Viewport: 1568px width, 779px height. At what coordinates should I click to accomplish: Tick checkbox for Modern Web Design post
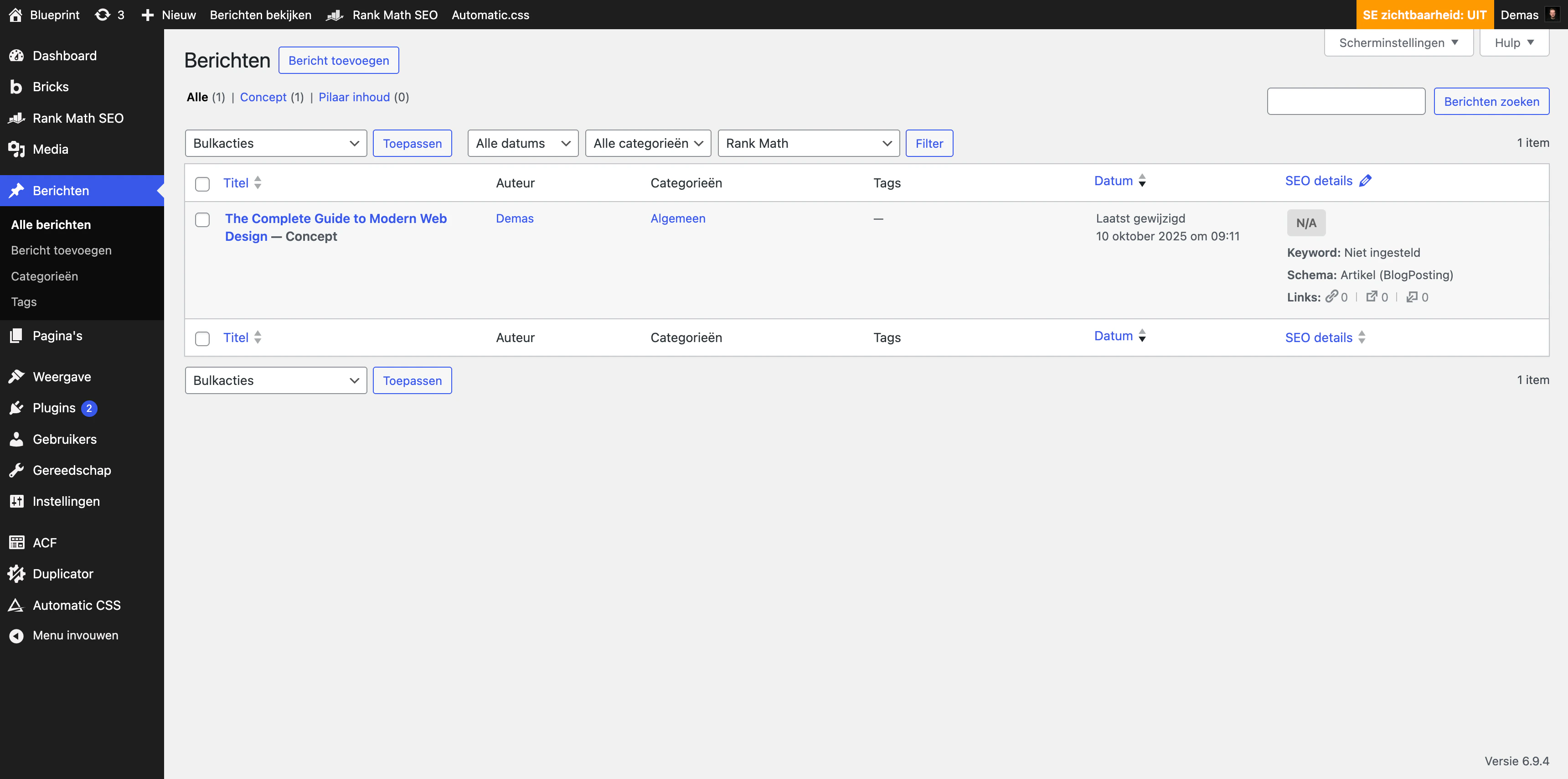pyautogui.click(x=202, y=219)
